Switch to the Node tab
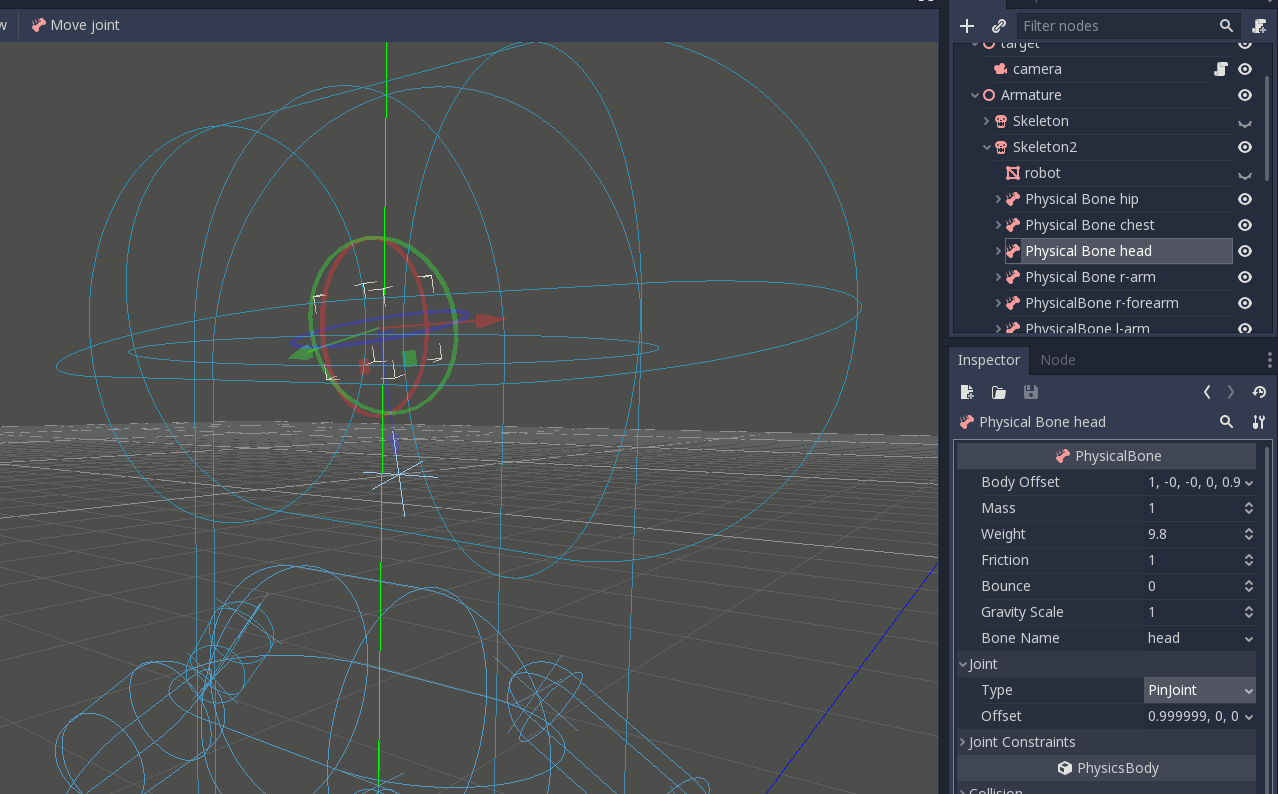 (x=1057, y=360)
